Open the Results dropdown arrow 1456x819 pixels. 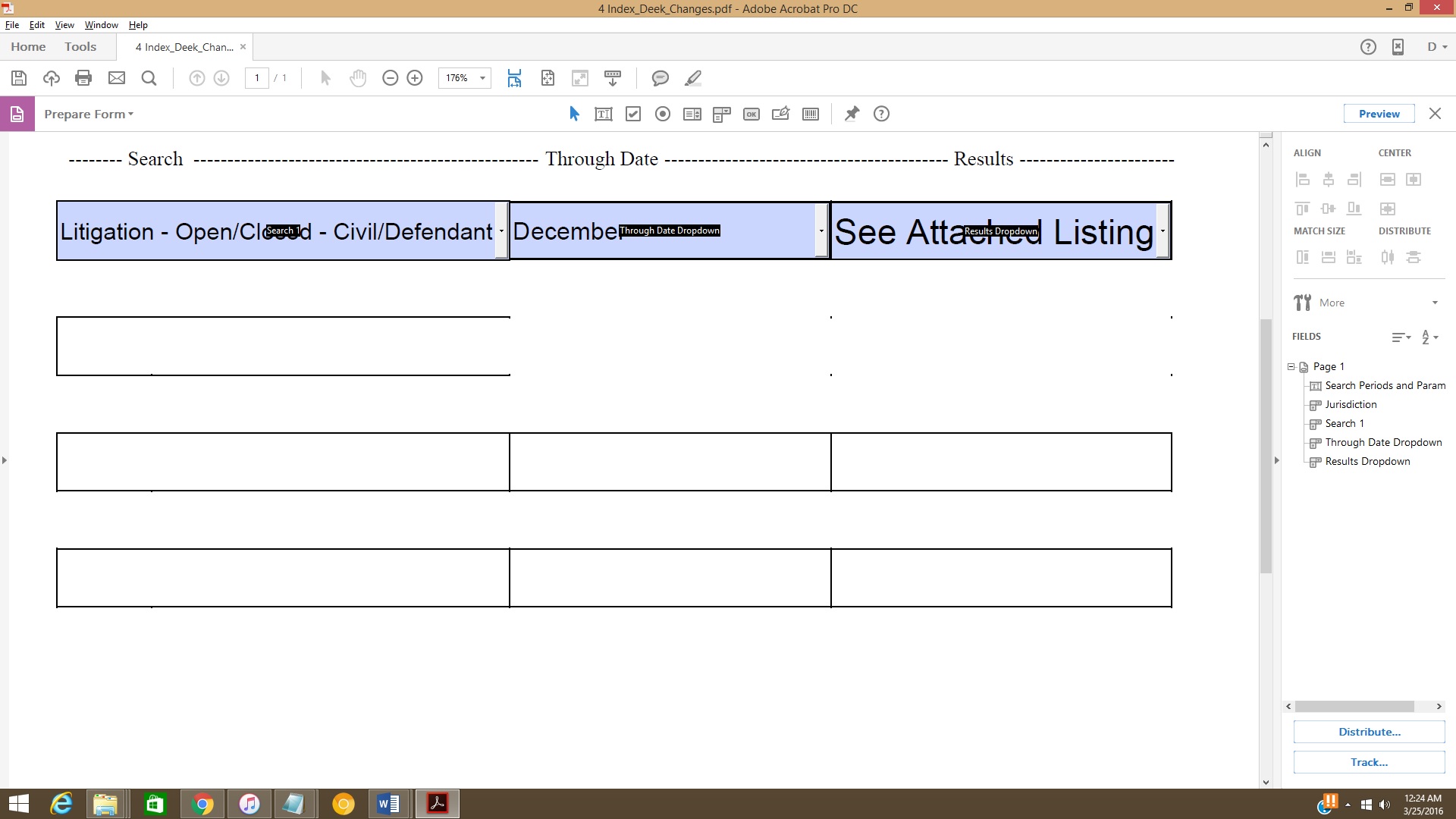coord(1163,231)
